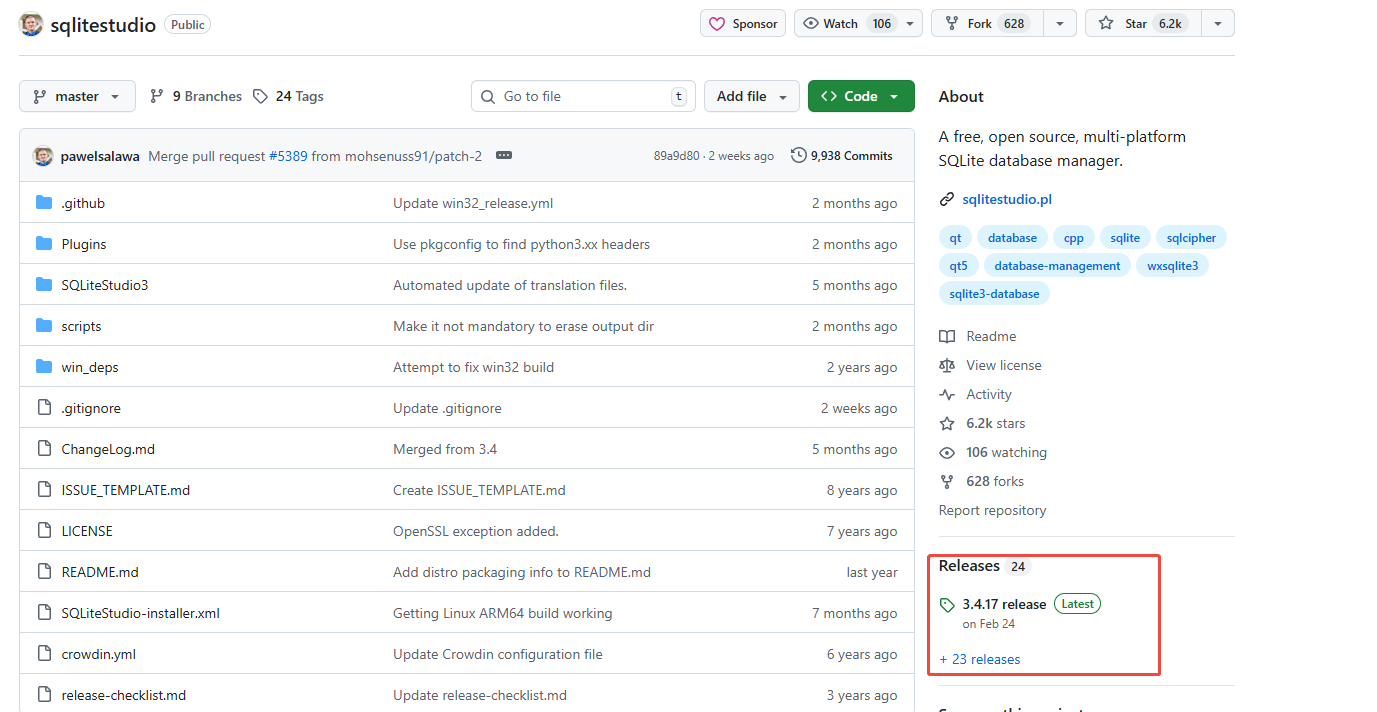Click the qt5 topic tag
Image resolution: width=1377 pixels, height=712 pixels.
pyautogui.click(x=959, y=266)
